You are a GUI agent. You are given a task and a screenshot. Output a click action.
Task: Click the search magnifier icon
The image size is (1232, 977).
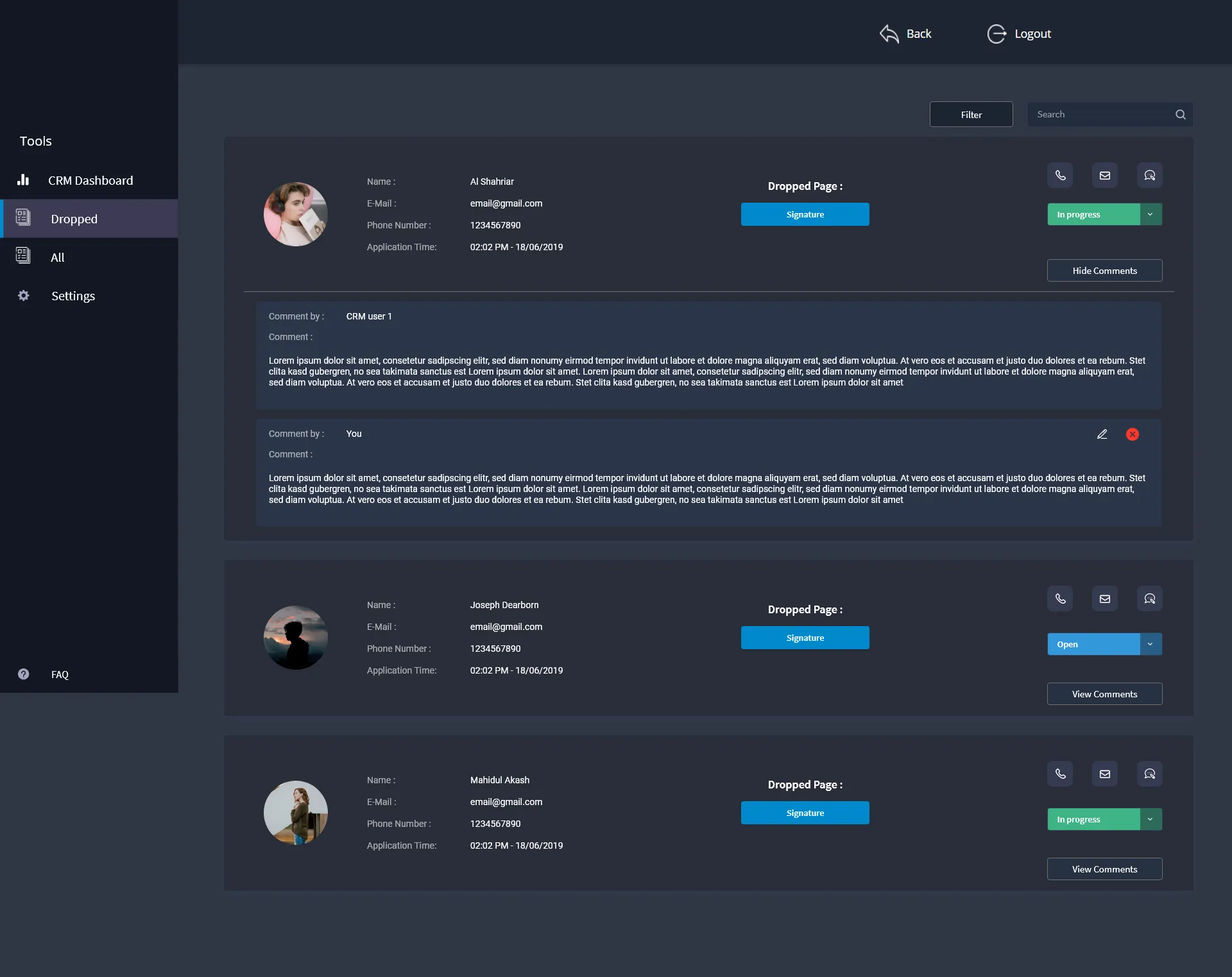point(1180,114)
